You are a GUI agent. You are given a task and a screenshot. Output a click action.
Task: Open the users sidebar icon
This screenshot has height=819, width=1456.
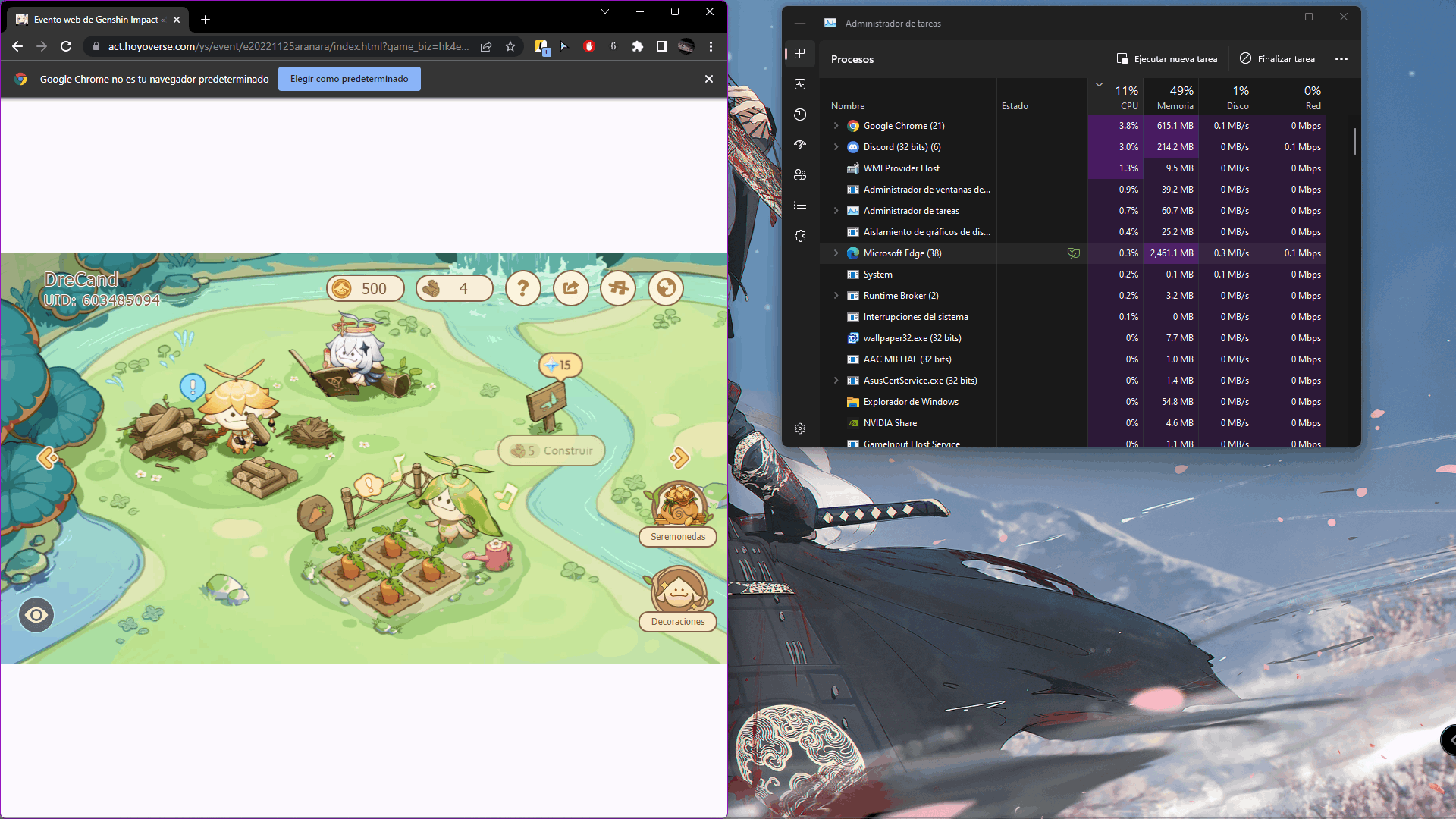pyautogui.click(x=800, y=175)
